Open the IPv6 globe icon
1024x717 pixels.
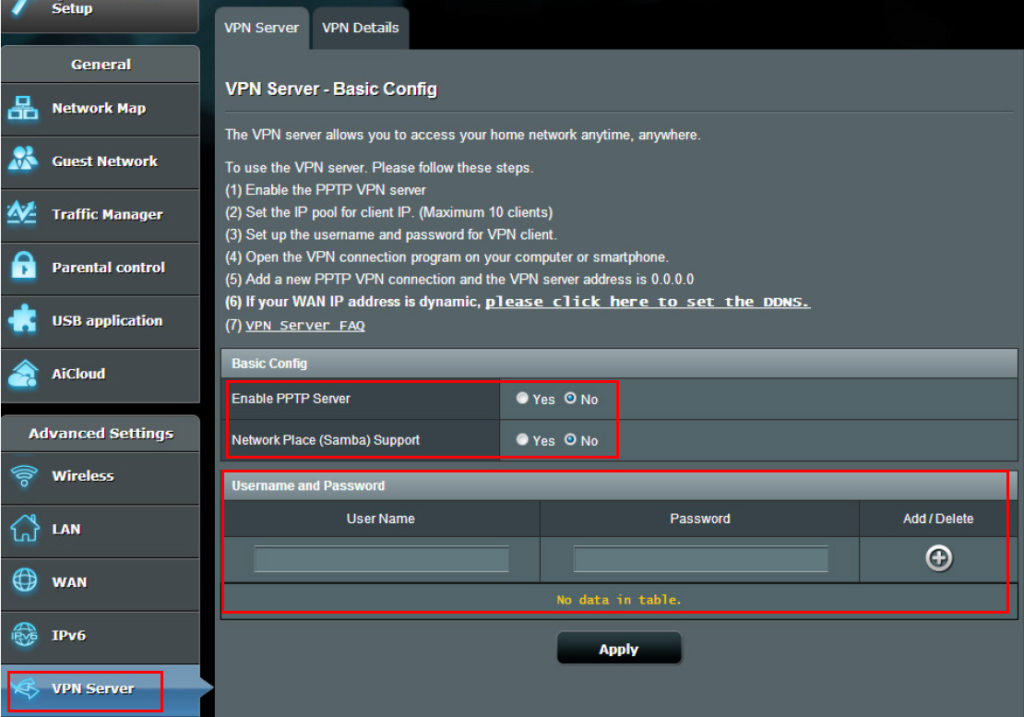pos(25,634)
